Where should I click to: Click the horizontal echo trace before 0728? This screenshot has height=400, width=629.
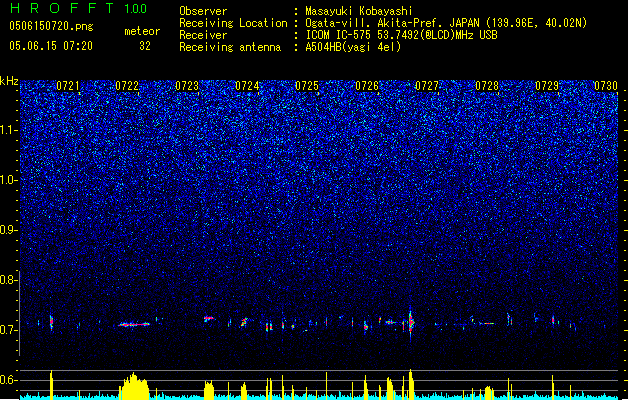(x=487, y=323)
